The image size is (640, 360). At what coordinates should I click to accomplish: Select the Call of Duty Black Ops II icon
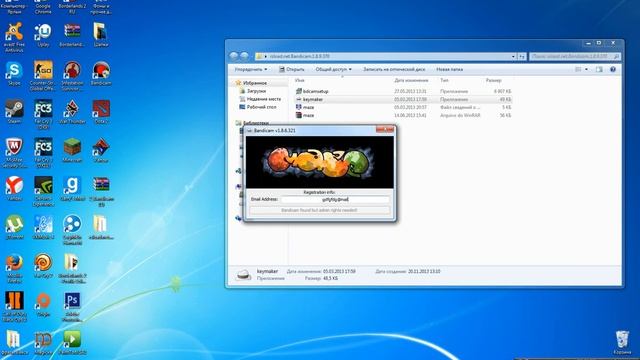(x=14, y=307)
